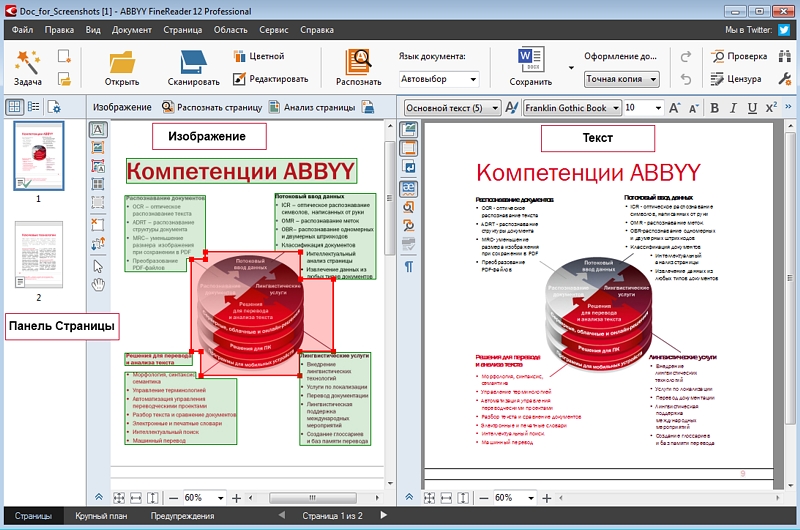800x530 pixels.
Task: Toggle Bold formatting button
Action: (x=714, y=108)
